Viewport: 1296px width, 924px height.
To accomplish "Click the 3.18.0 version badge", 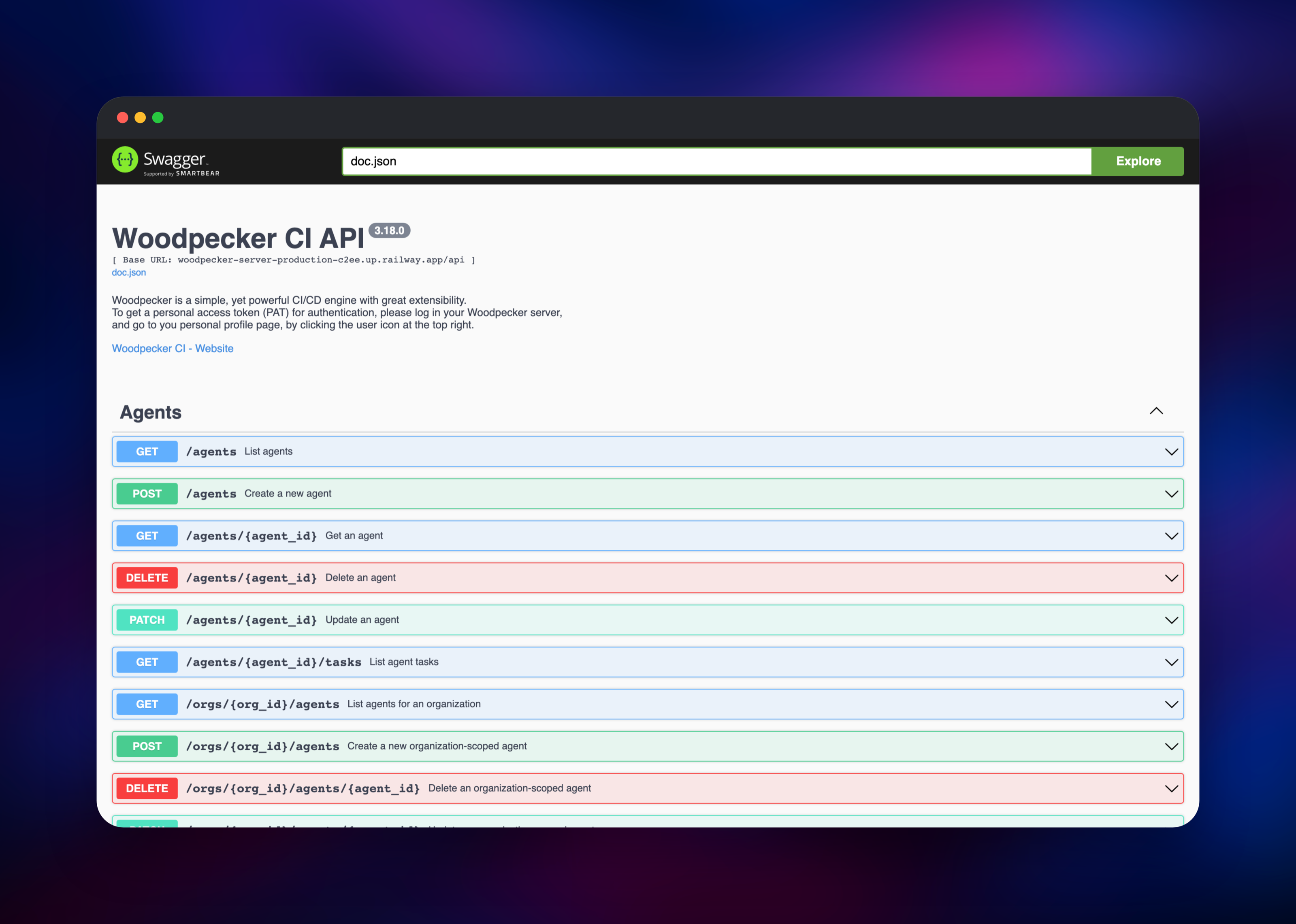I will click(x=389, y=230).
